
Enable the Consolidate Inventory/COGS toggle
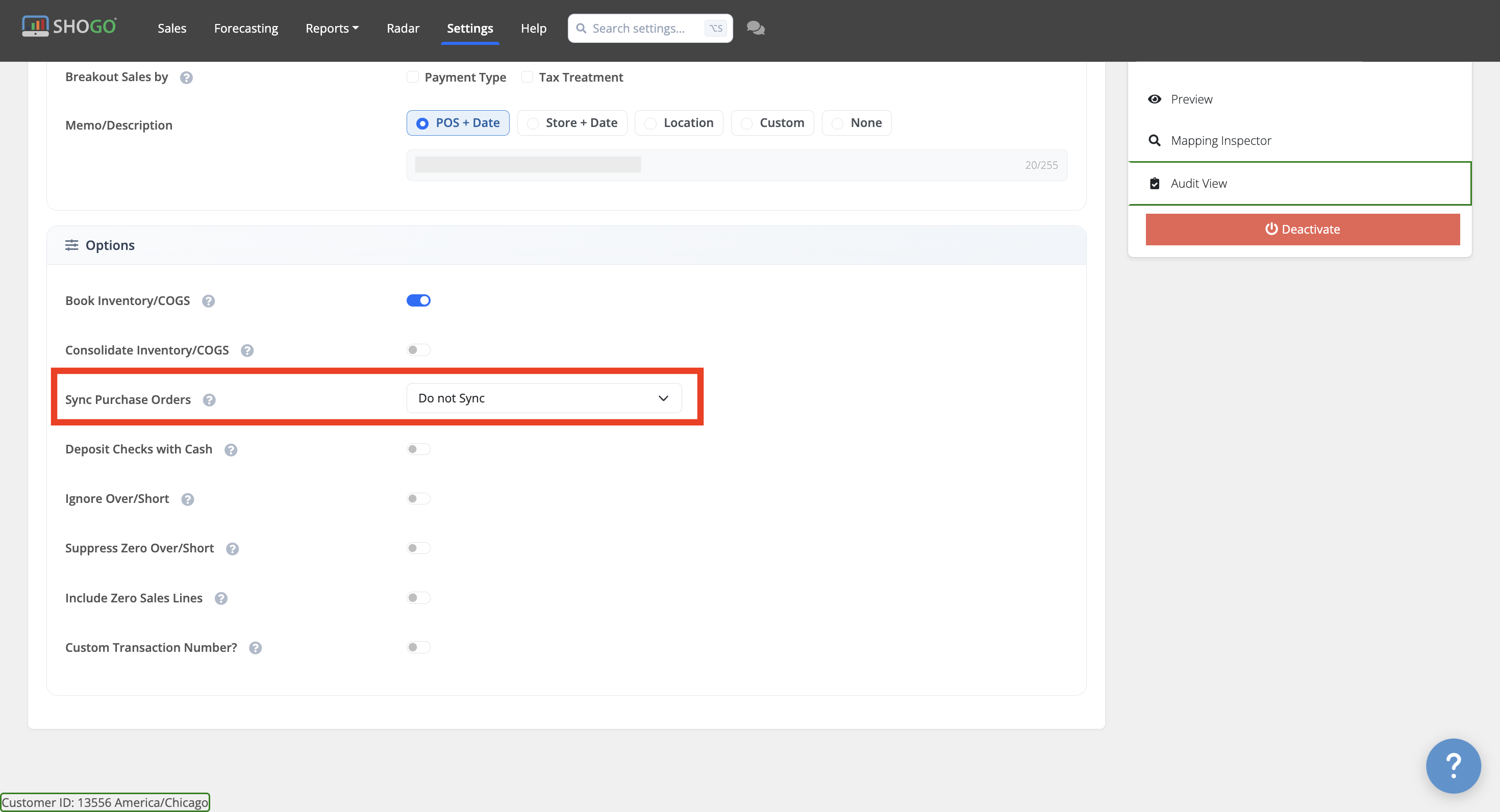pos(418,350)
